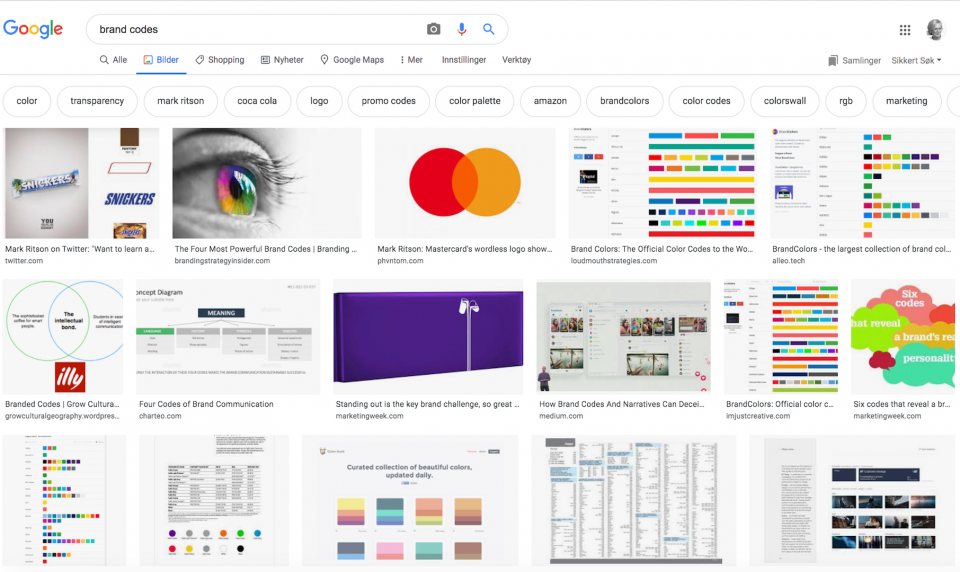The height and width of the screenshot is (572, 960).
Task: Open the Mastercard circles logo image
Action: 465,183
